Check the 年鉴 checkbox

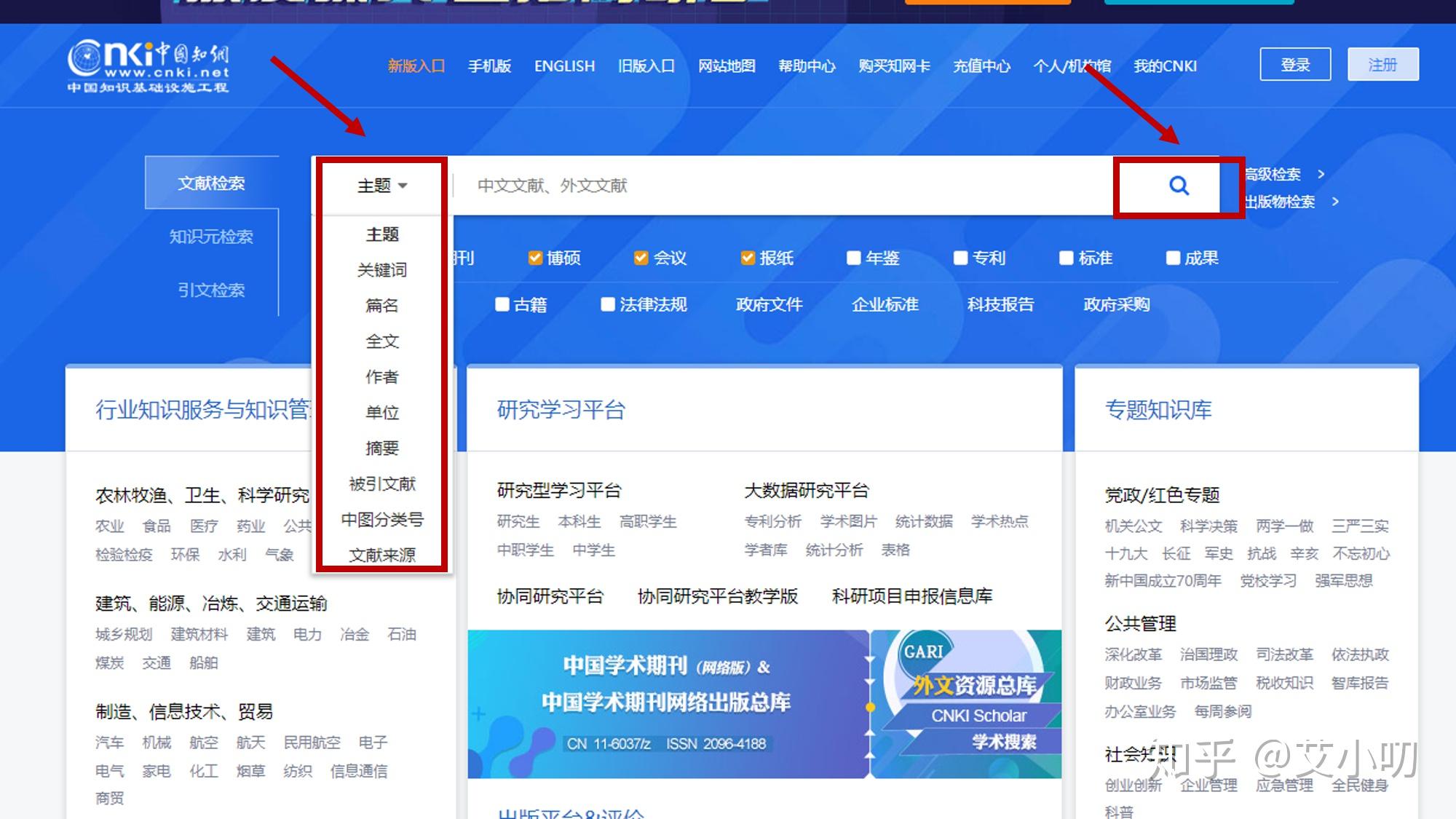854,258
